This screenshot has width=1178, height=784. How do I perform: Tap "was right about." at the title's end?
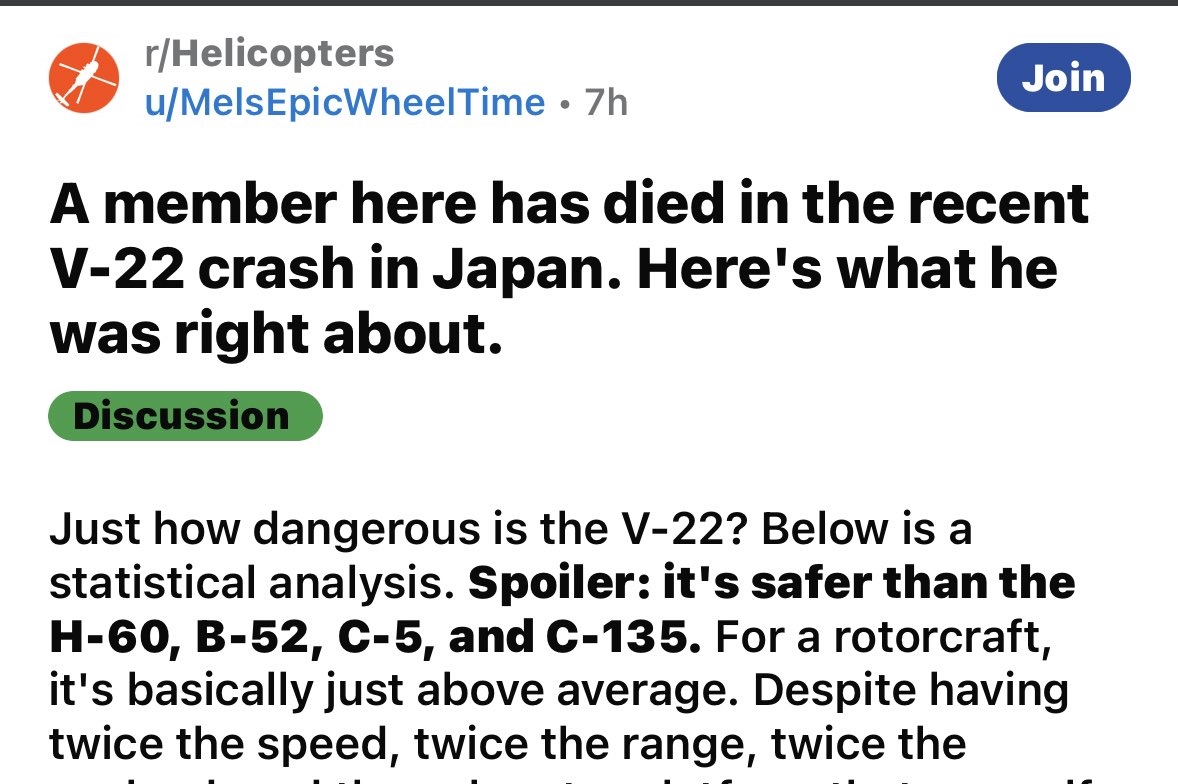pos(276,336)
